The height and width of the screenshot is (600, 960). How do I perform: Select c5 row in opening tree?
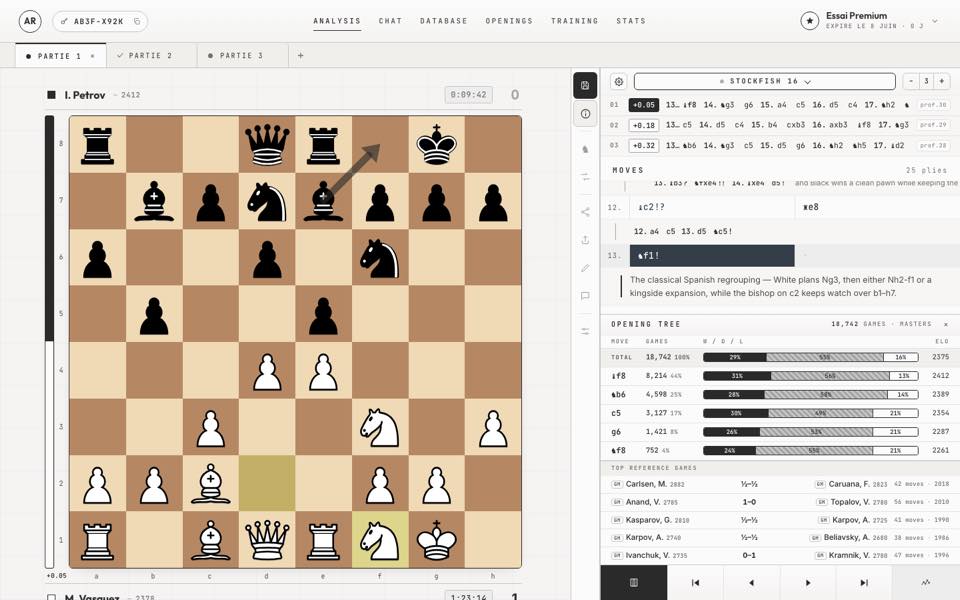coord(780,413)
